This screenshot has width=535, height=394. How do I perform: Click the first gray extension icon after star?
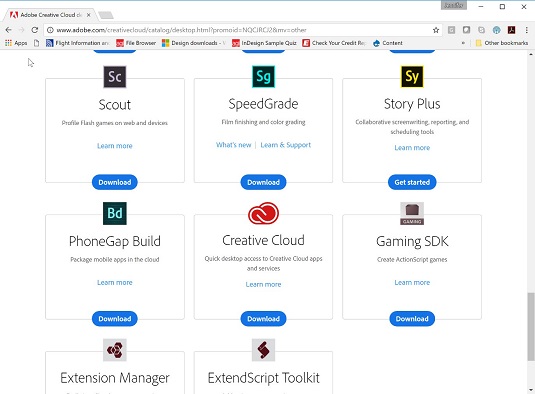(451, 30)
